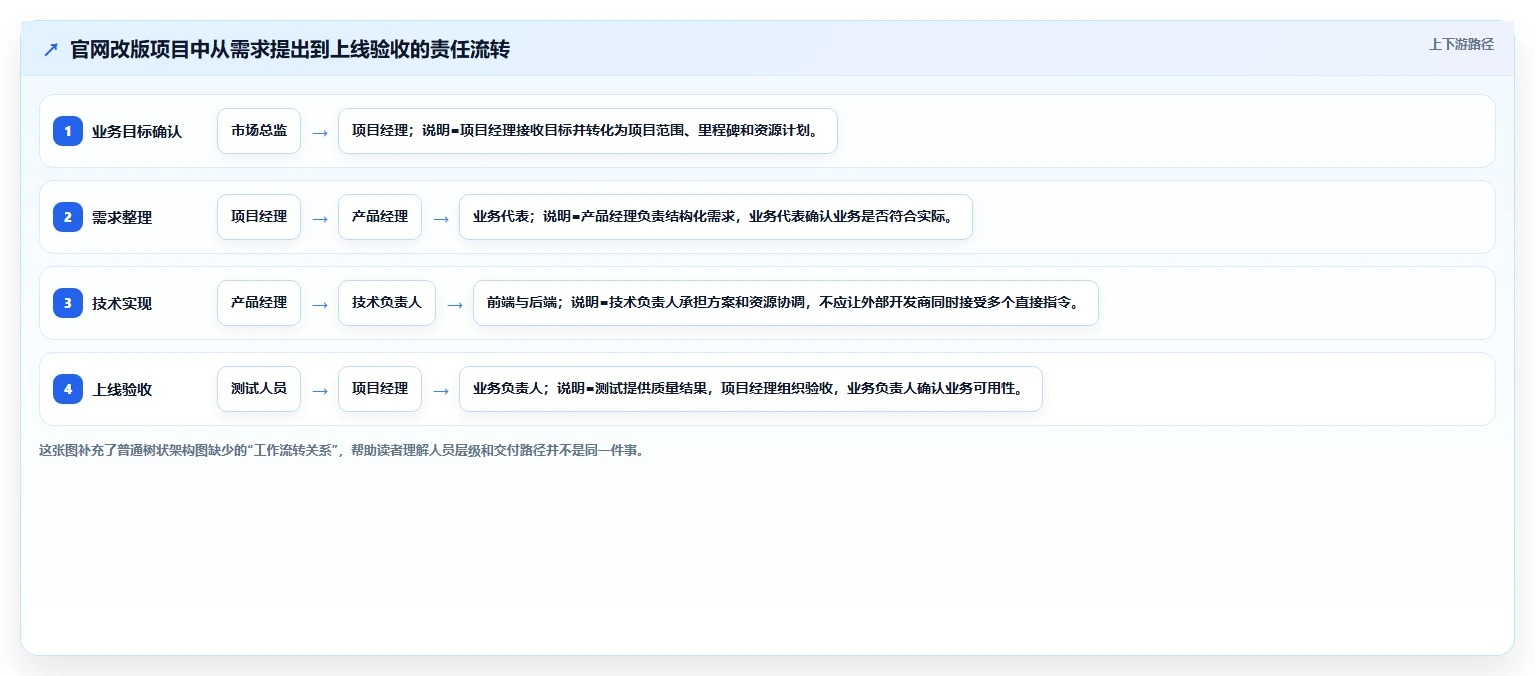Screen dimensions: 1535x676
Task: Select step number 3 badge
Action: [68, 303]
